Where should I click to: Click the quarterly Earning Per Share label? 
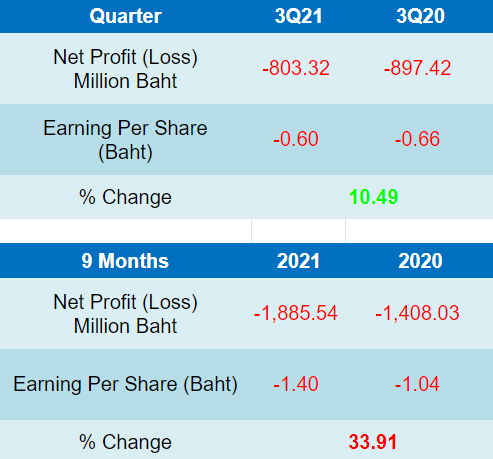tap(125, 140)
